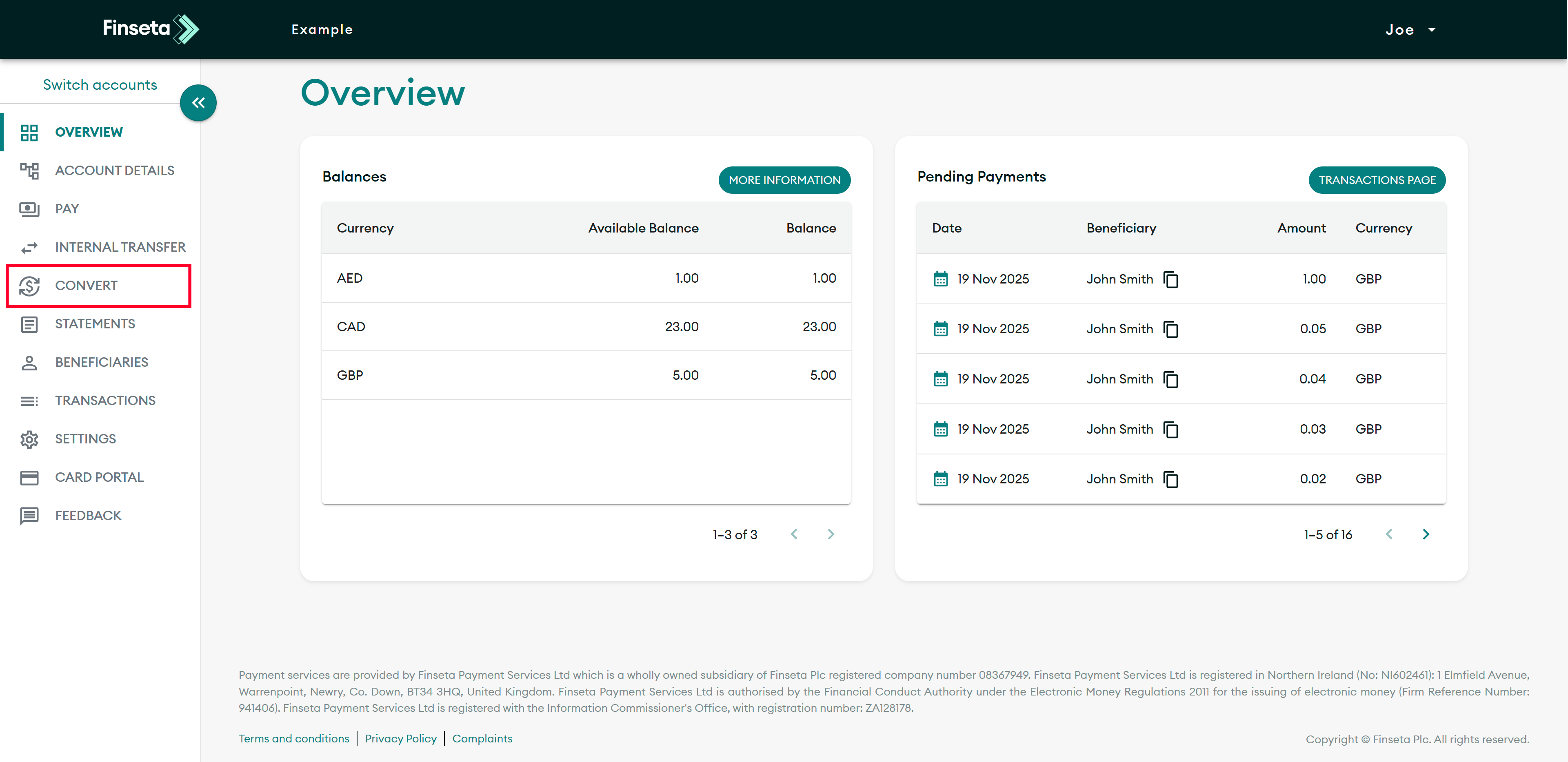Viewport: 1568px width, 762px height.
Task: Go to next page of Balances table
Action: [x=831, y=534]
